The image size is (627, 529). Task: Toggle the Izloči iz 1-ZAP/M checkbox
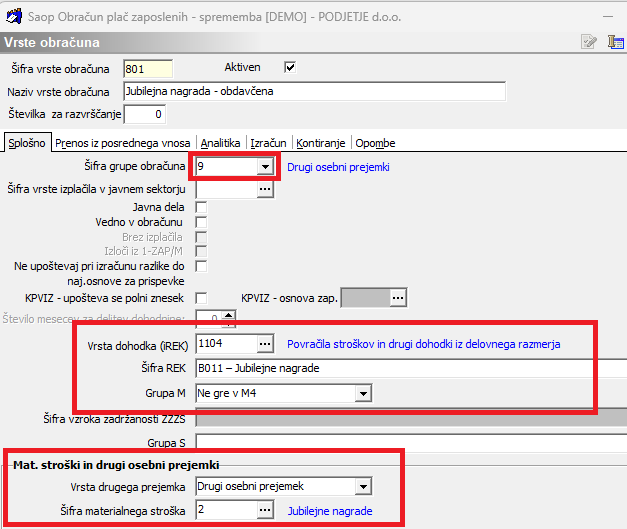201,252
